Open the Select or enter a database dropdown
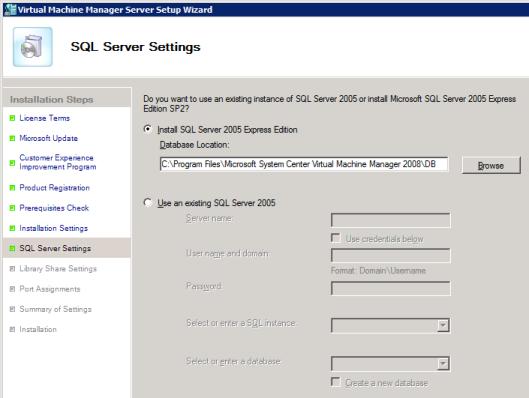529x398 pixels. coord(443,364)
